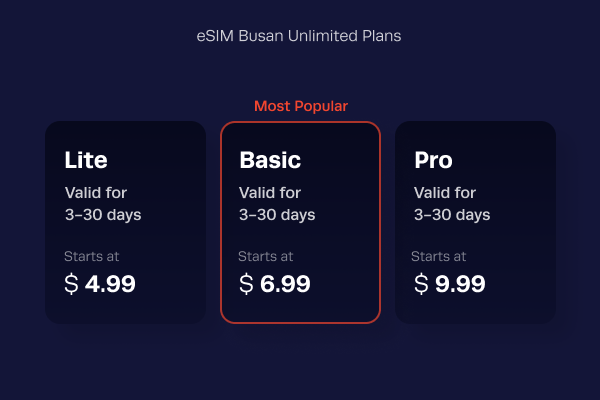
Task: Click Starts at label in Pro card
Action: point(441,257)
